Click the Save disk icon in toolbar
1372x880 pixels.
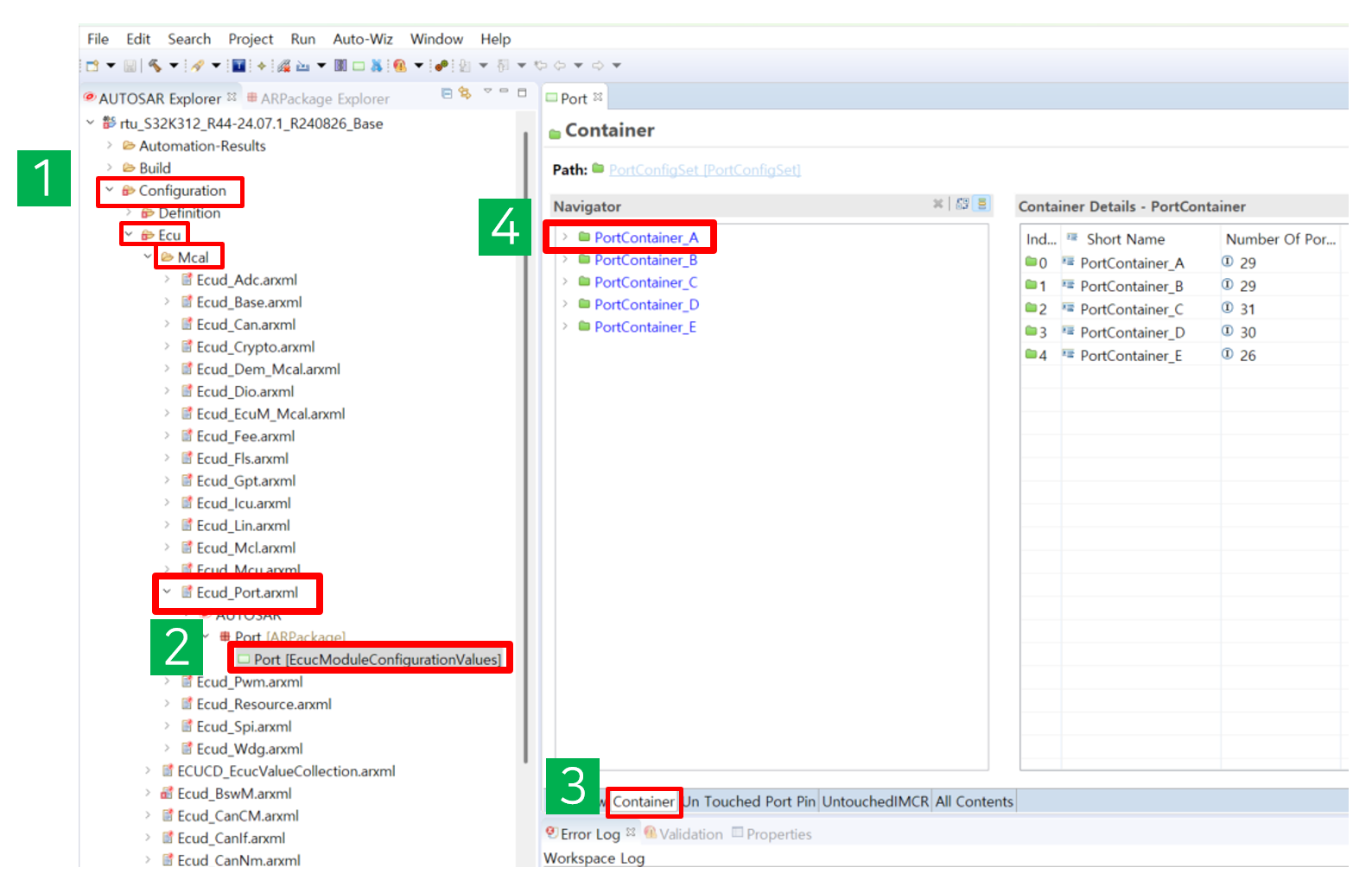pyautogui.click(x=130, y=66)
